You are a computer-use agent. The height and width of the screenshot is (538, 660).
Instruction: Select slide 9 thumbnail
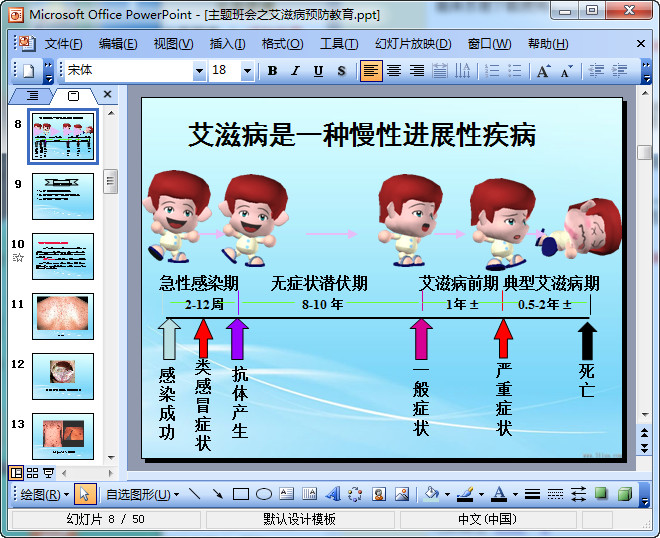pos(63,197)
